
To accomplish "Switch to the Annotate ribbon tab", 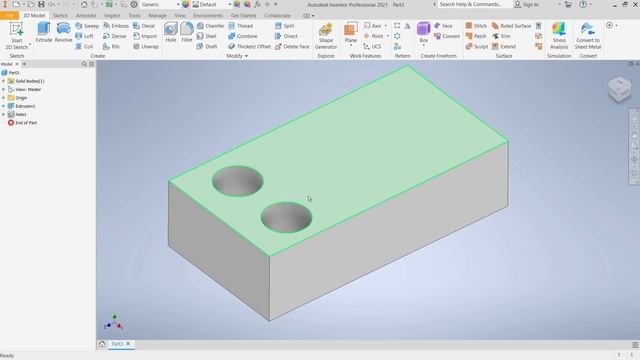I will (86, 16).
